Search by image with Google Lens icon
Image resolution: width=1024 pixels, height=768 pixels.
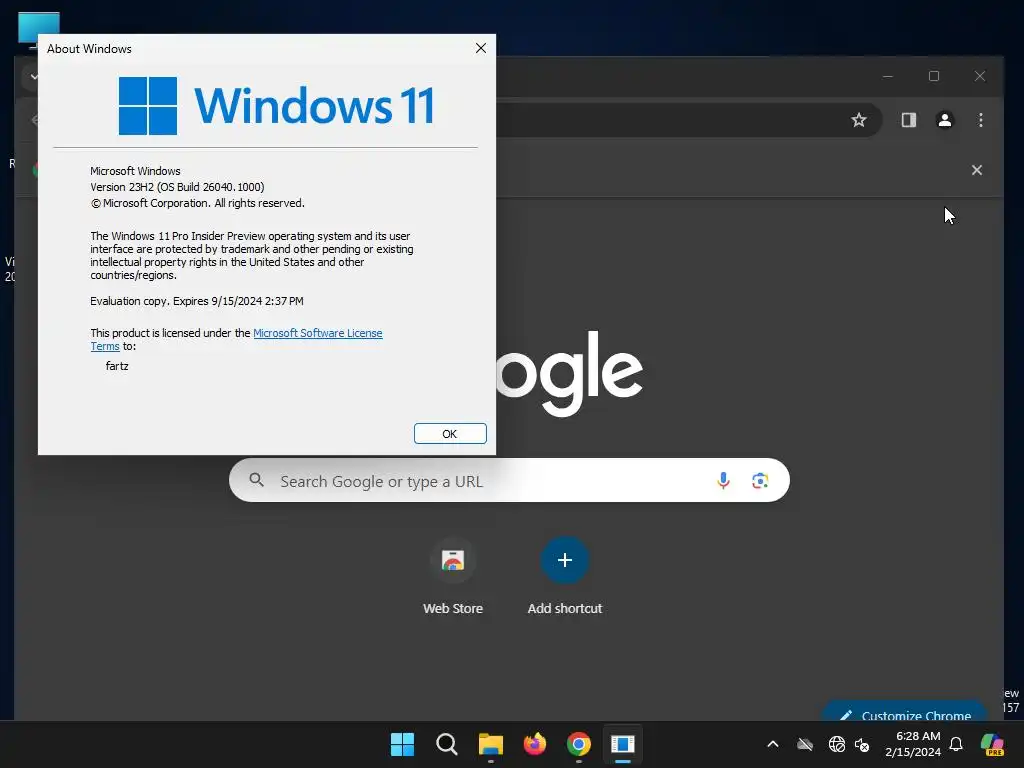[760, 481]
